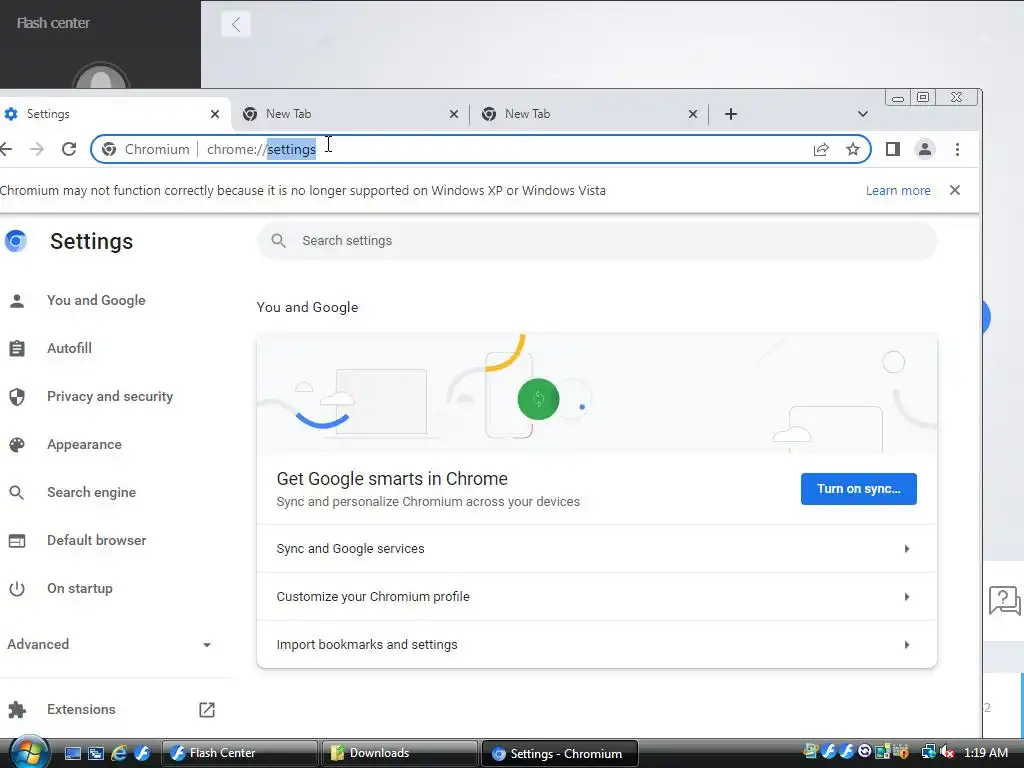Open You and Google settings section
Screen dimensions: 1024x768
tap(96, 300)
